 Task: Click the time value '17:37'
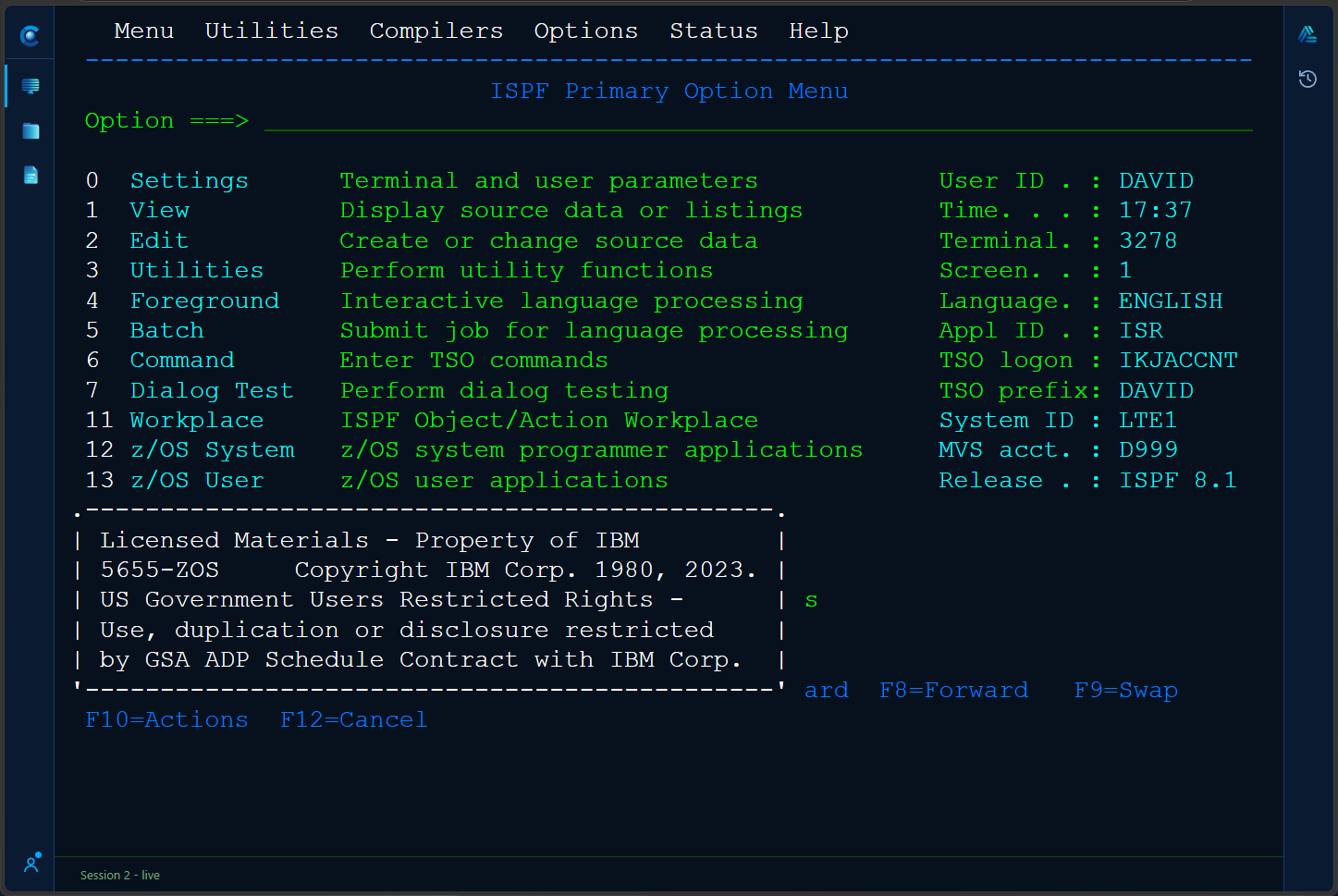1156,210
